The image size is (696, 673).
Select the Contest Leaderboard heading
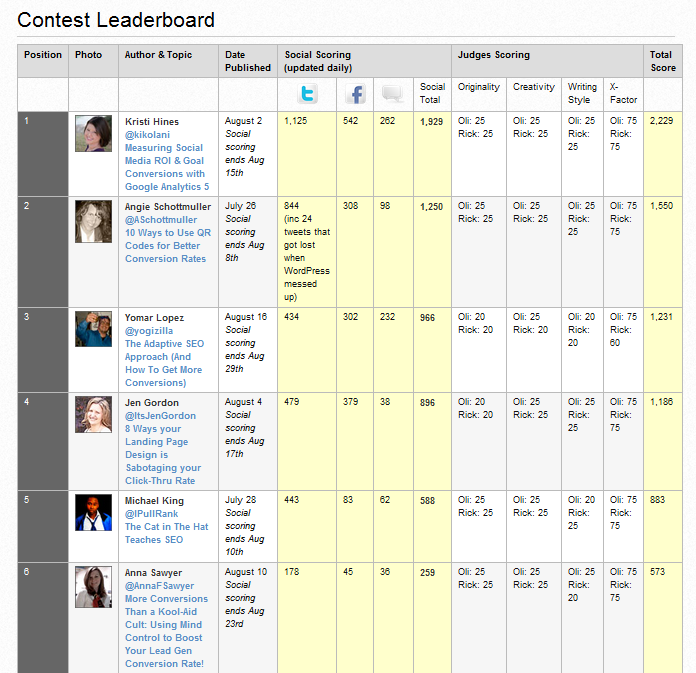[116, 20]
